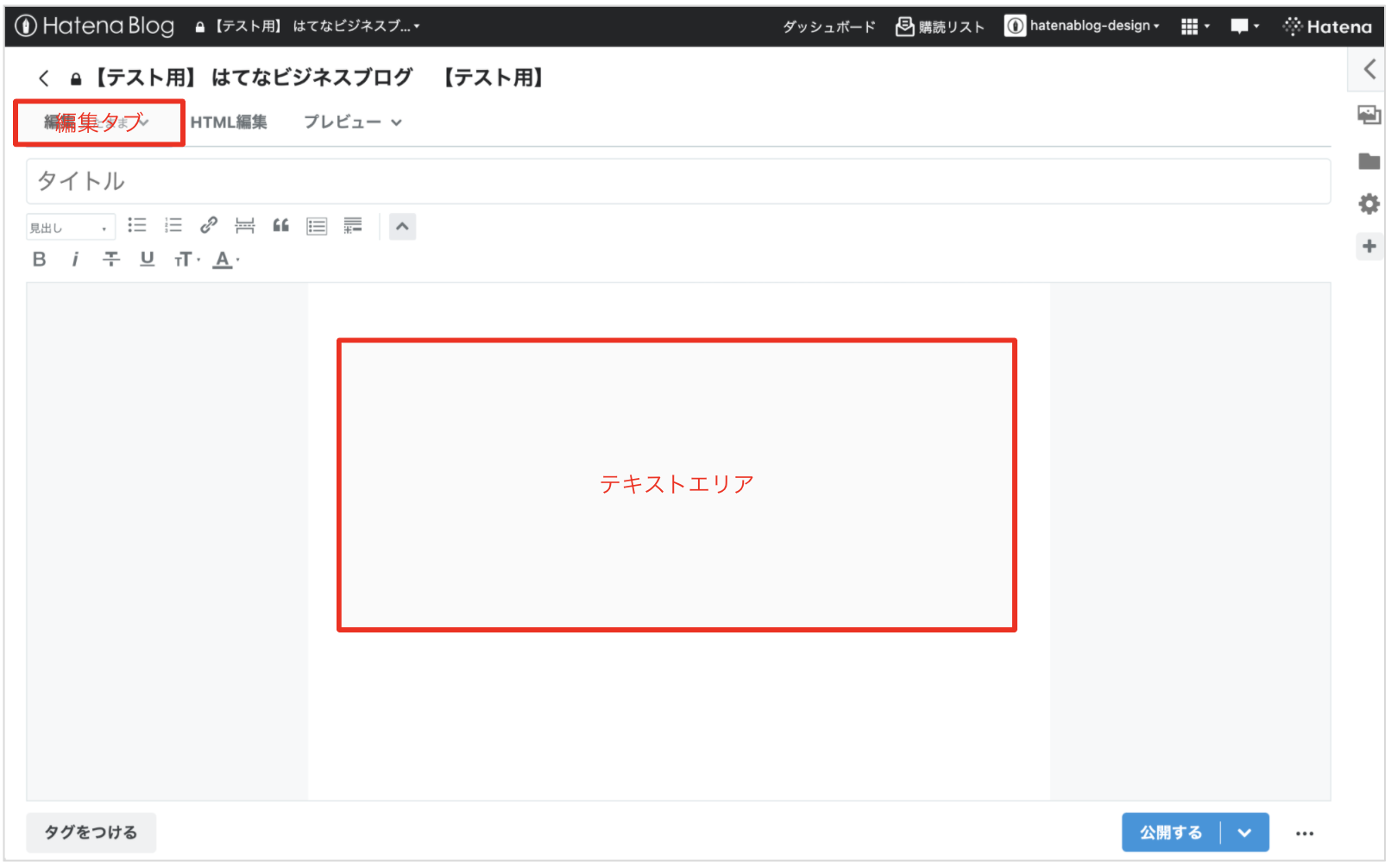Switch to the HTML編集 tab
The width and height of the screenshot is (1391, 868).
coord(229,123)
